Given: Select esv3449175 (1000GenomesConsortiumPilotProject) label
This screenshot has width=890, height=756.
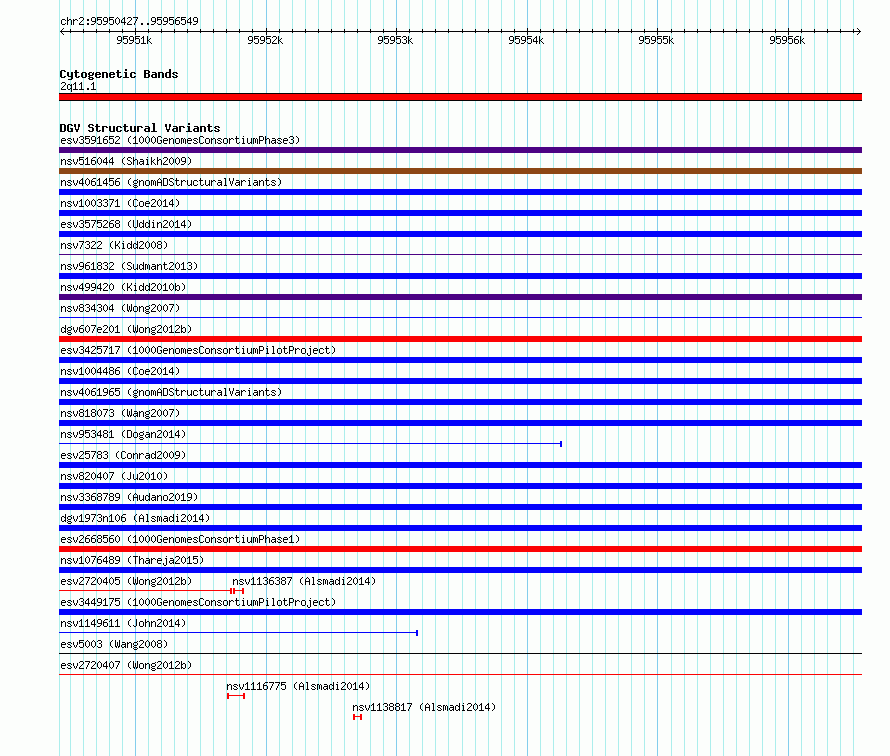Looking at the screenshot, I should tap(198, 602).
